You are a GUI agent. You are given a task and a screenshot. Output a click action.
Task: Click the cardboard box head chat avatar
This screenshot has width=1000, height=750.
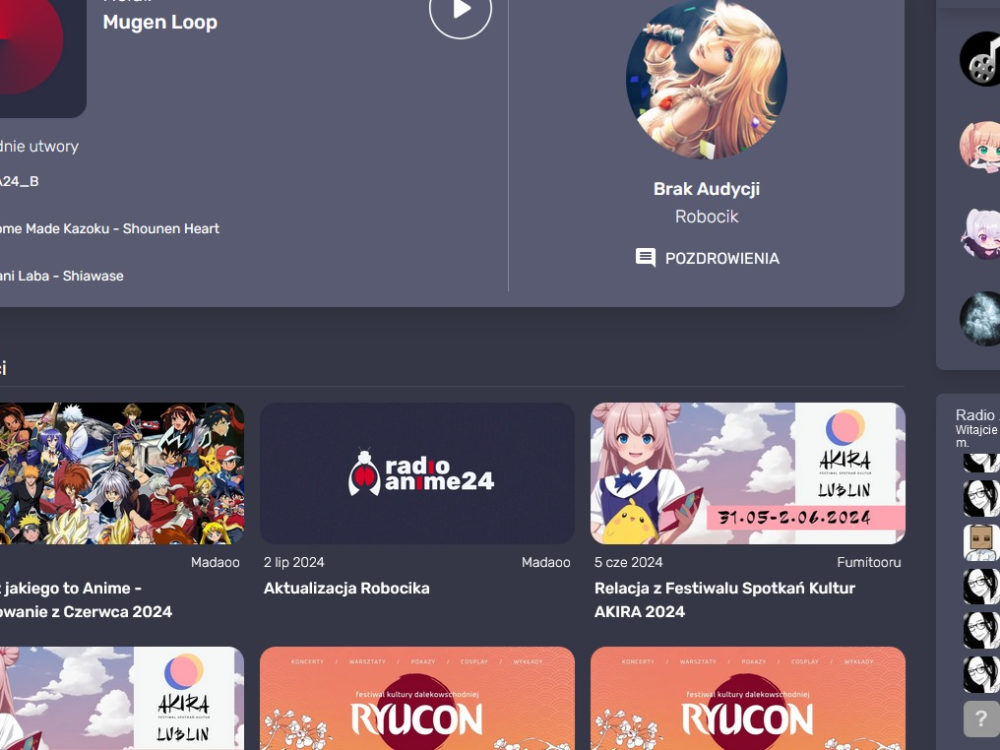coord(982,543)
